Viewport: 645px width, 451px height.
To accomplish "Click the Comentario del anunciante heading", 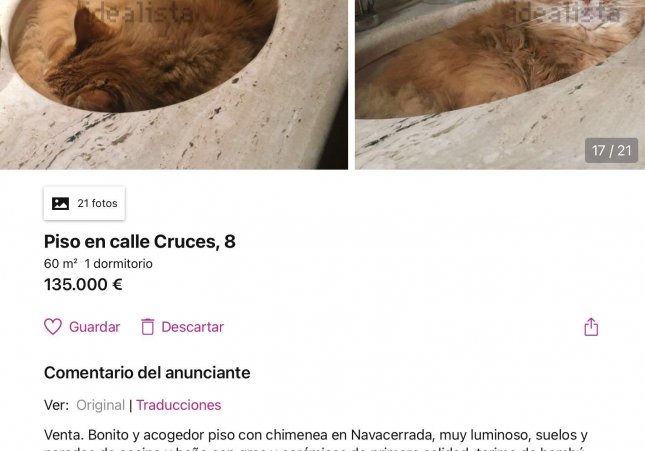I will (x=147, y=373).
